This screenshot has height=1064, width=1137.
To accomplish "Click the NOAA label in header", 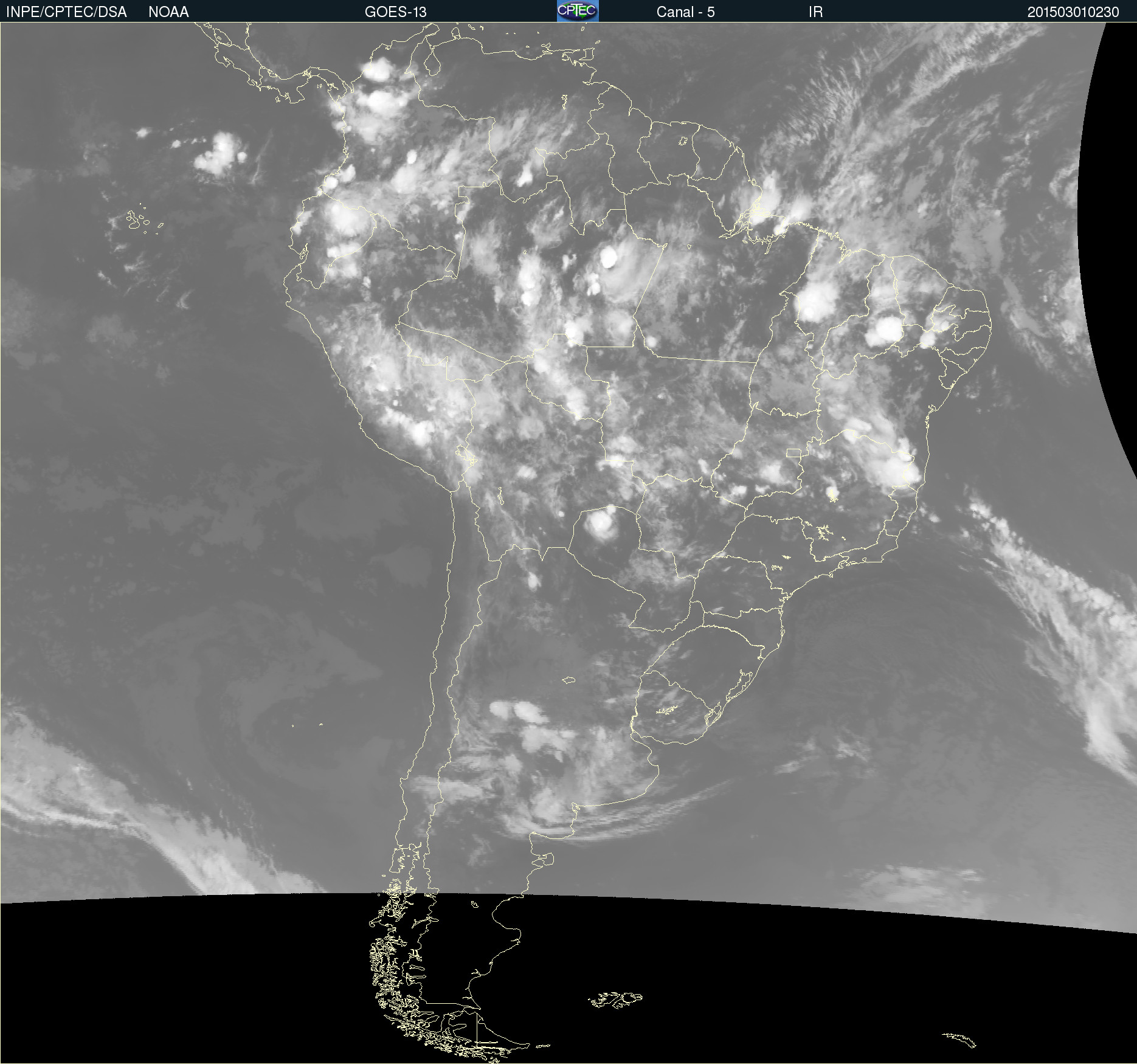I will [168, 12].
